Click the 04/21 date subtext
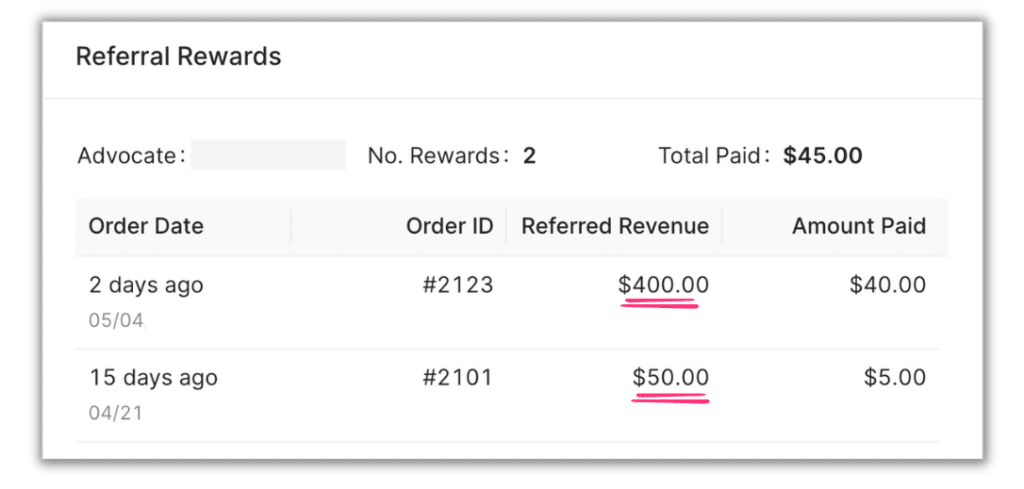Viewport: 1024px width, 489px height. click(116, 413)
